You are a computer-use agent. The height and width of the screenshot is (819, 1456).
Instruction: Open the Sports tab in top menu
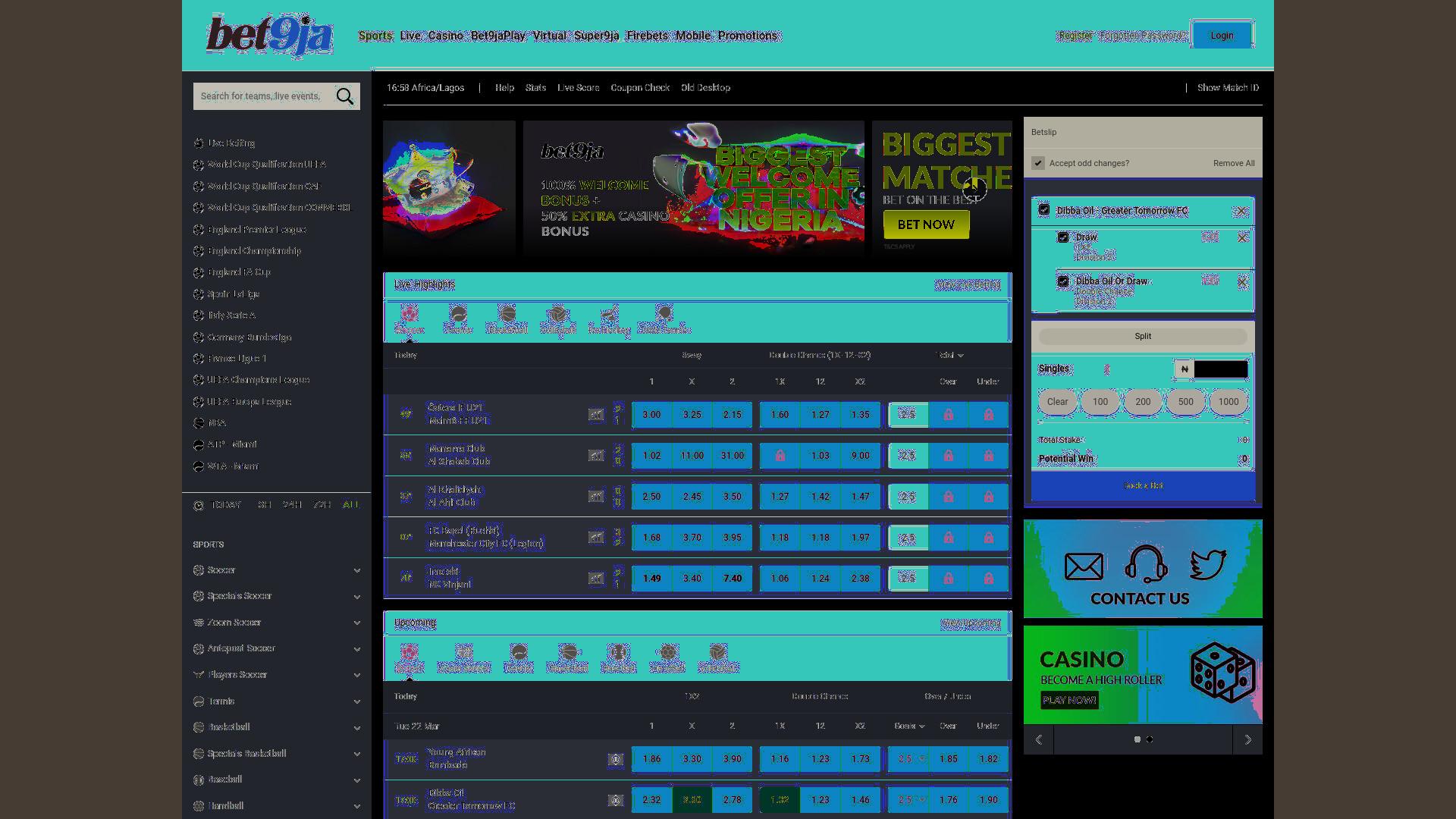click(x=375, y=36)
